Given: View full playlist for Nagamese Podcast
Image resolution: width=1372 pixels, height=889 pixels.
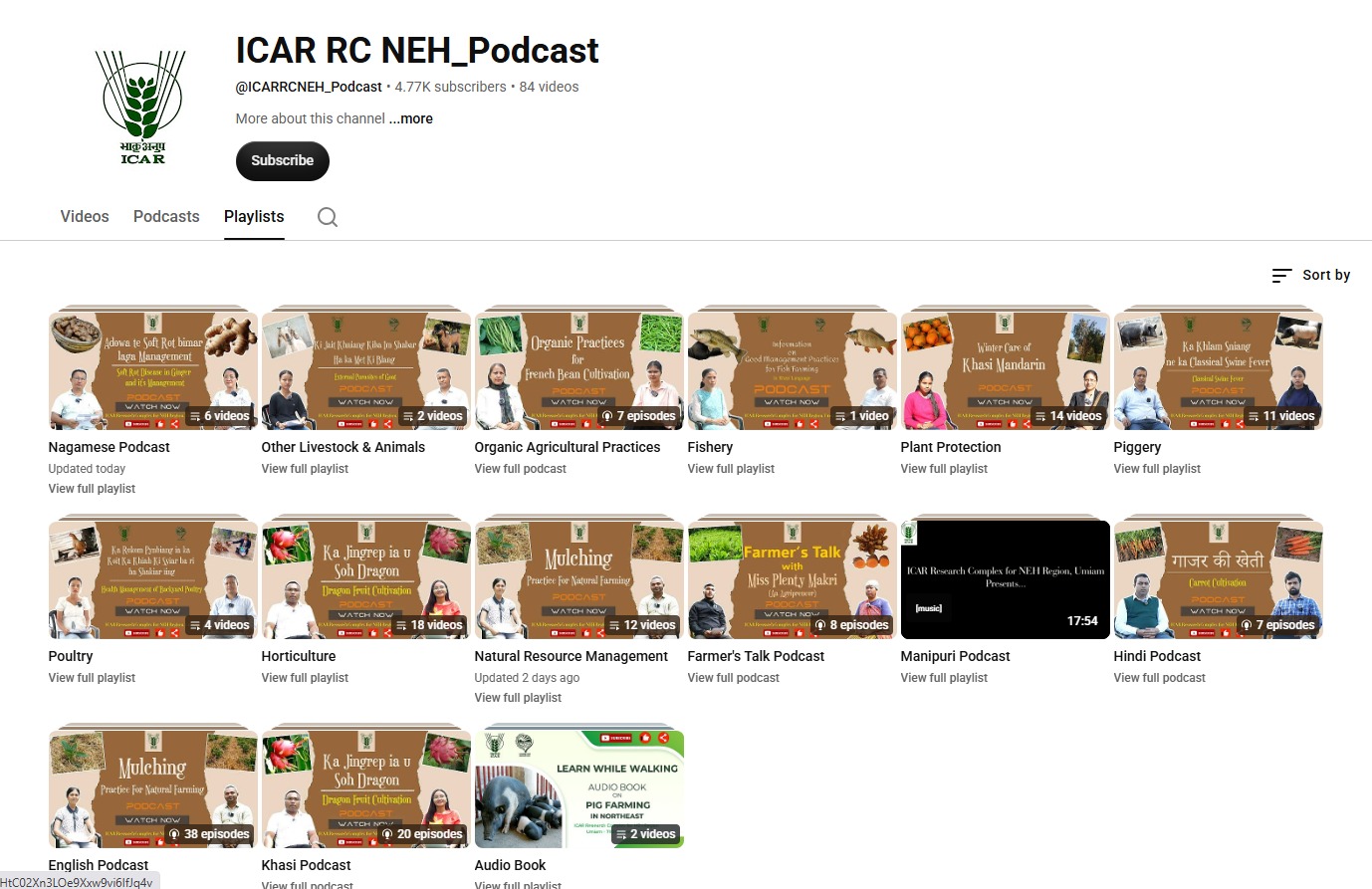Looking at the screenshot, I should tap(92, 489).
